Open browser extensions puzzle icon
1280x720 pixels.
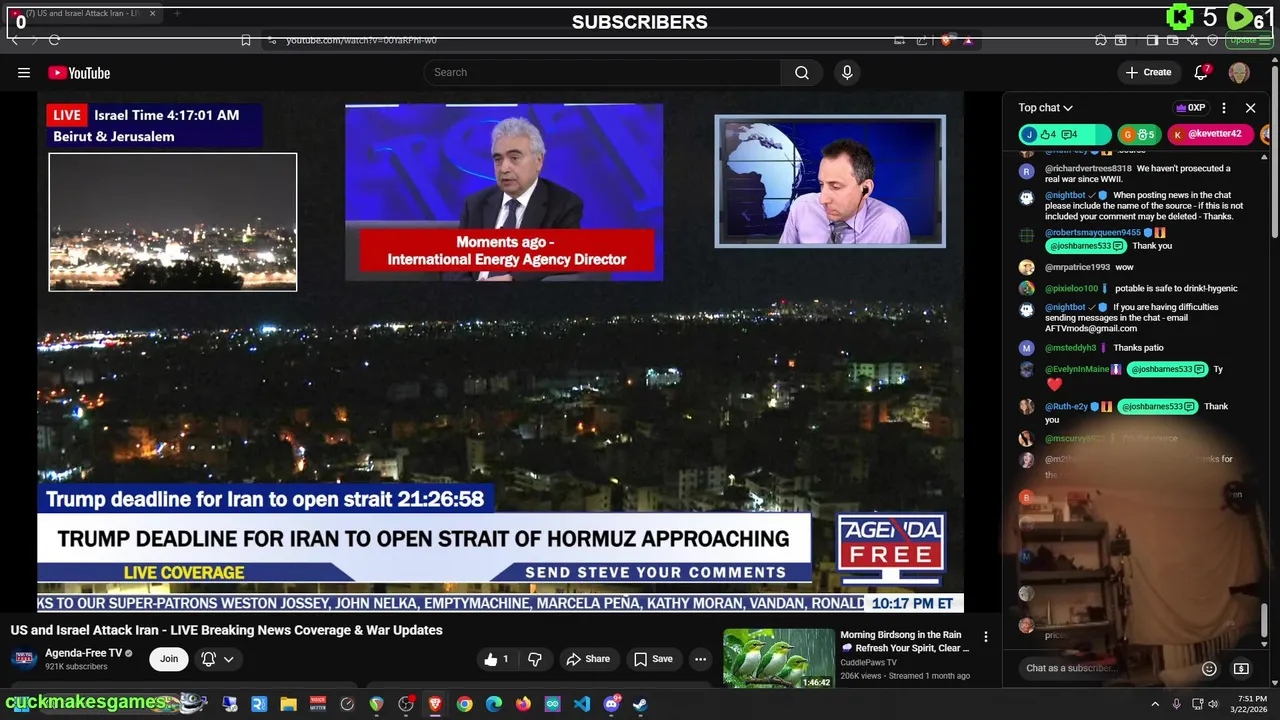(1101, 40)
